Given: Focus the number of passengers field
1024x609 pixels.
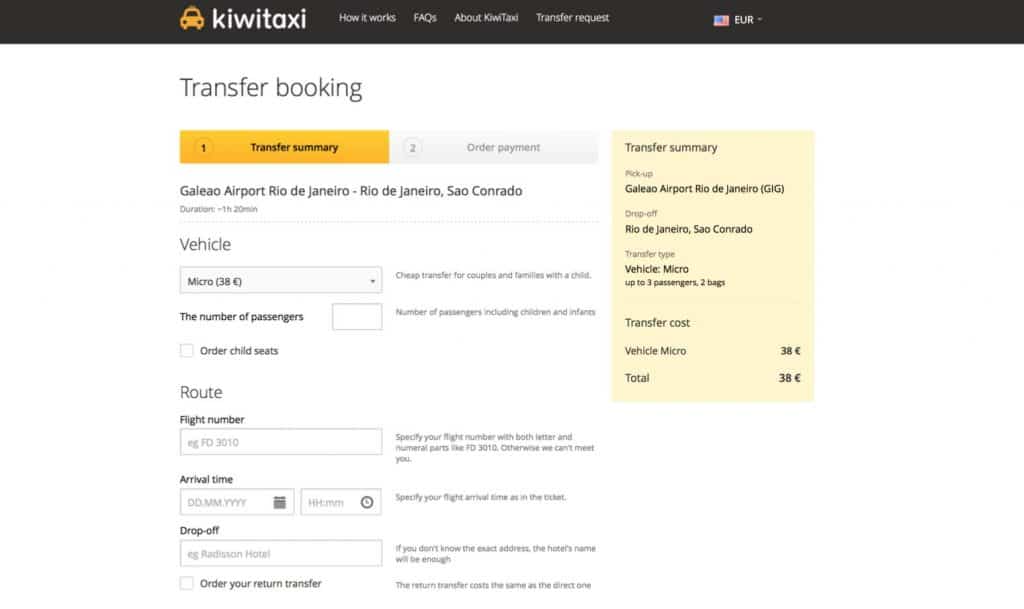Looking at the screenshot, I should point(357,317).
